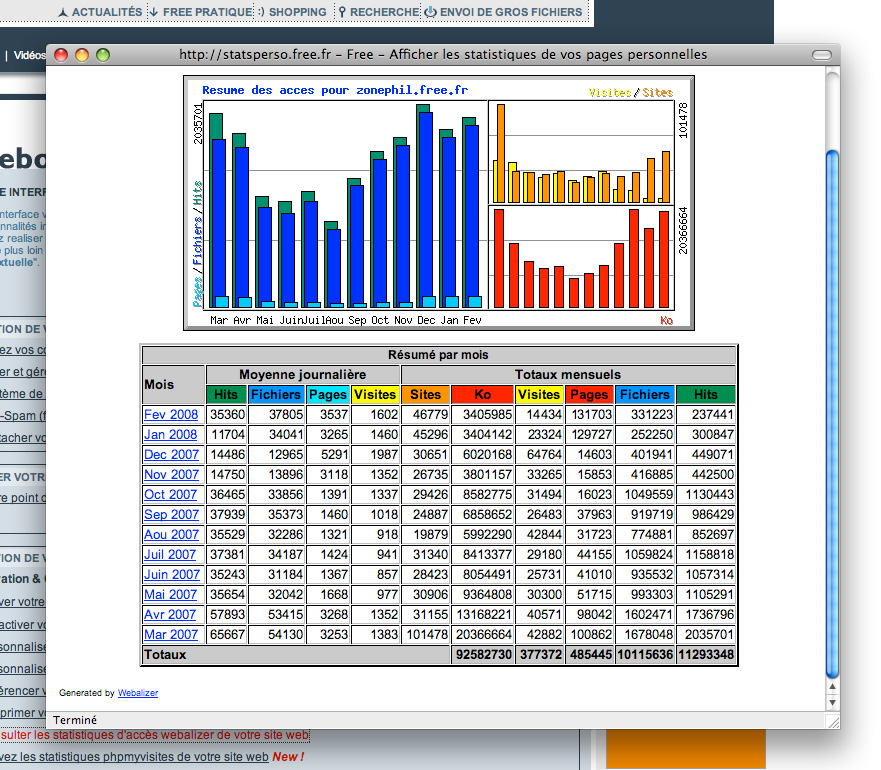The image size is (881, 770).
Task: Click the yellow Visites header under Totaux mensuels
Action: click(539, 395)
